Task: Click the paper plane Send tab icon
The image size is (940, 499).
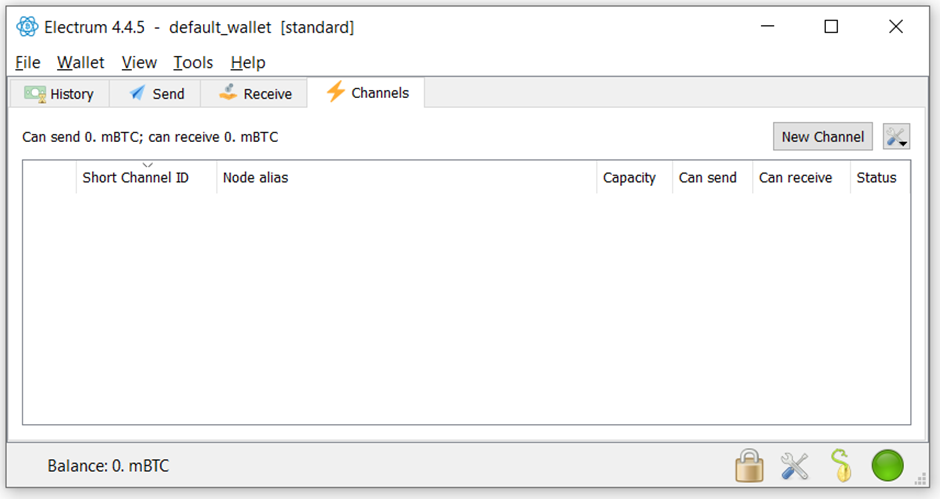Action: (x=138, y=93)
